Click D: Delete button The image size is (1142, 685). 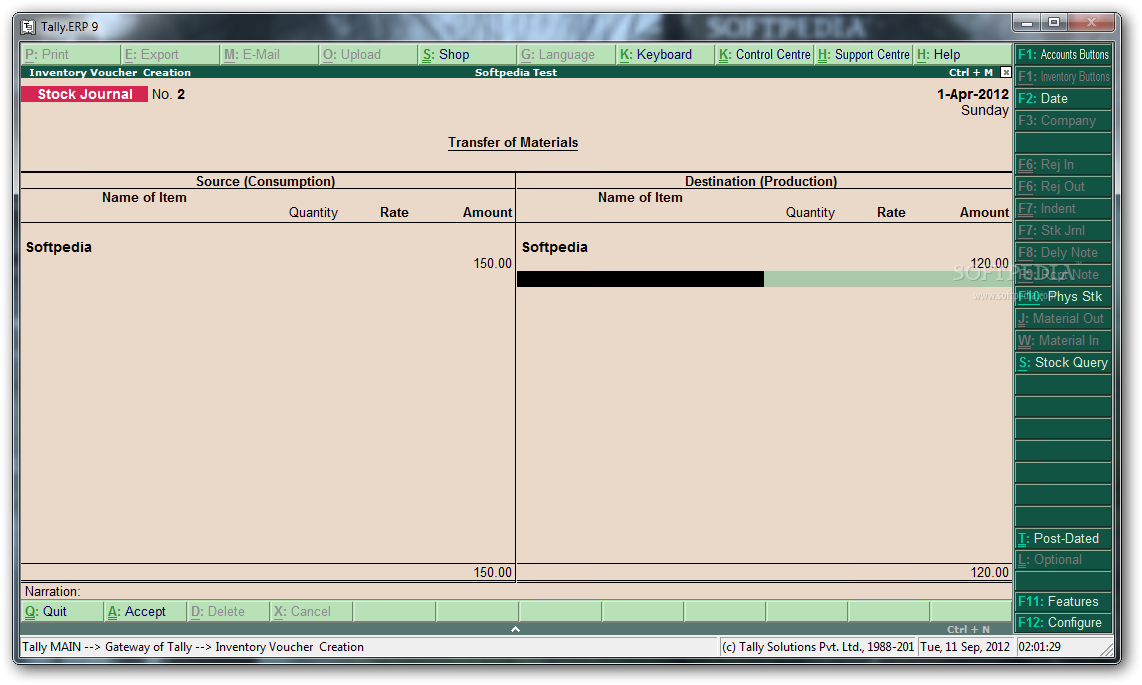[229, 611]
